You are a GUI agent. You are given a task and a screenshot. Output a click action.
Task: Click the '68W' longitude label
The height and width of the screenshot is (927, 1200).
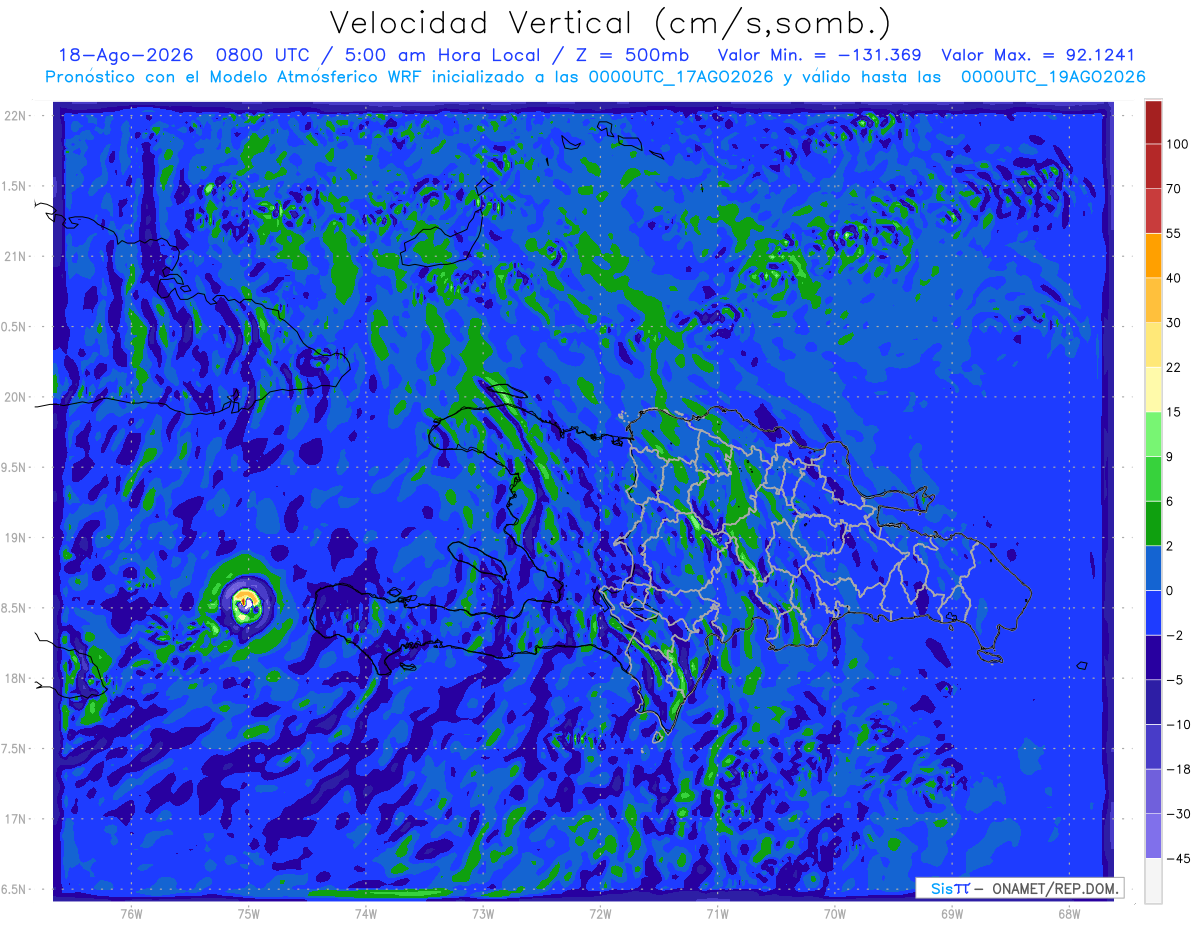pos(1069,913)
